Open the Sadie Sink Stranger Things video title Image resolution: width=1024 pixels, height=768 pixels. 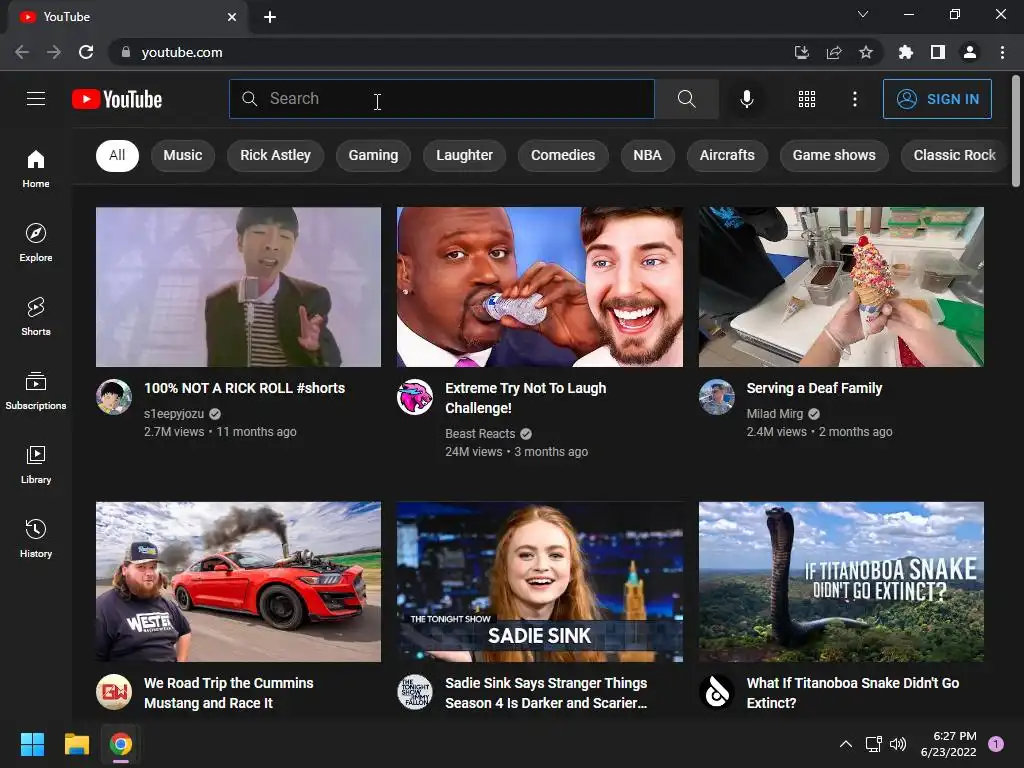pyautogui.click(x=546, y=692)
